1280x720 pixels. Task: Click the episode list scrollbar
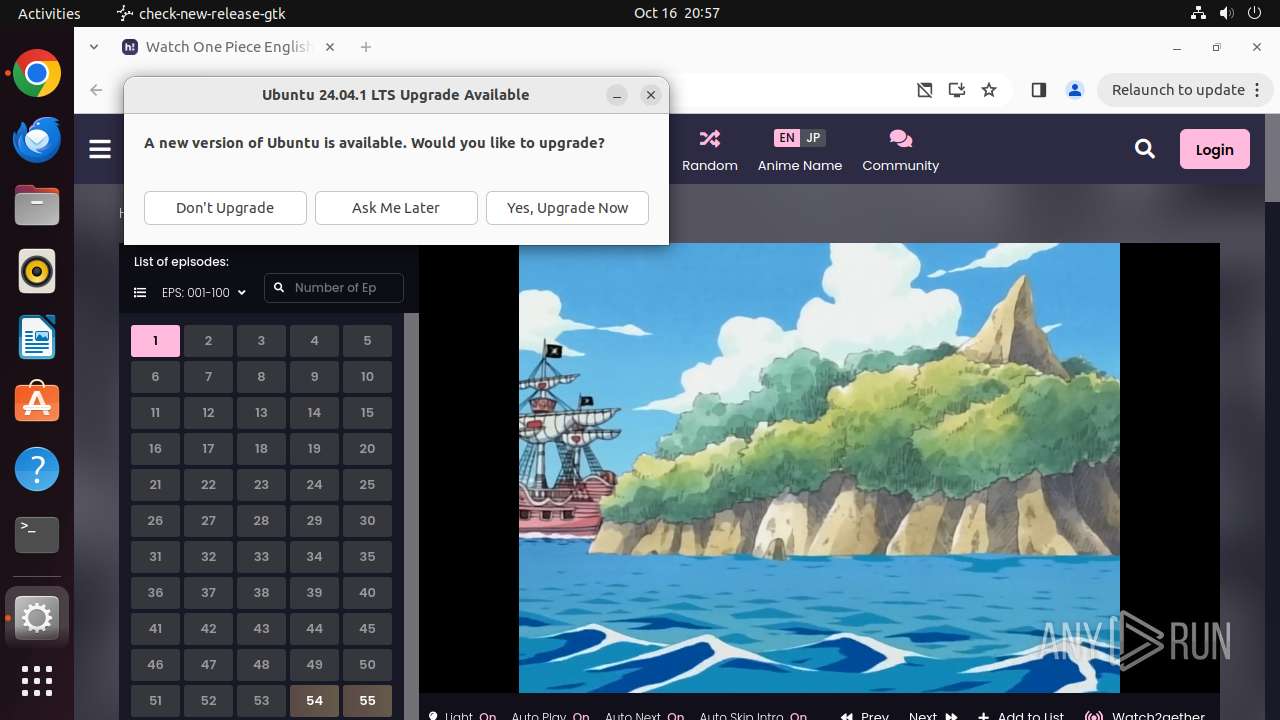(x=410, y=516)
